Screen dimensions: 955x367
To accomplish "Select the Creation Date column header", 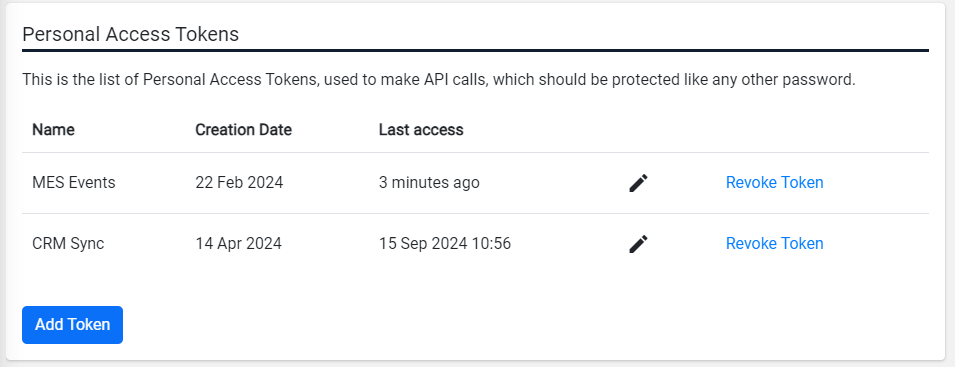I will (244, 130).
